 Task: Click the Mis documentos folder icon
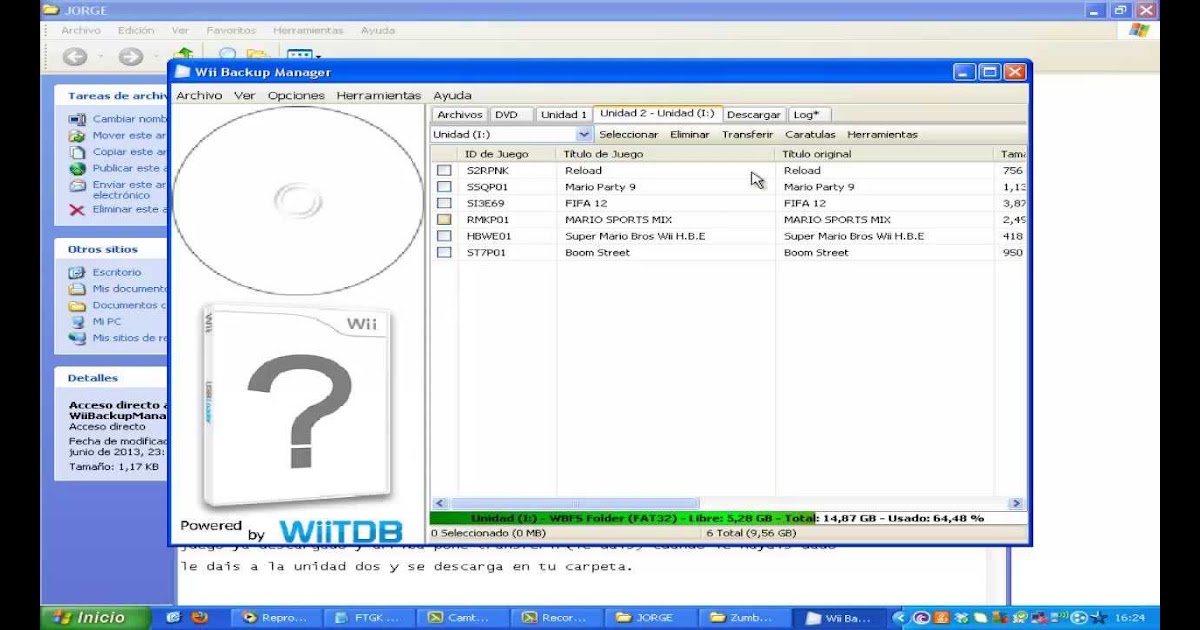tap(77, 289)
